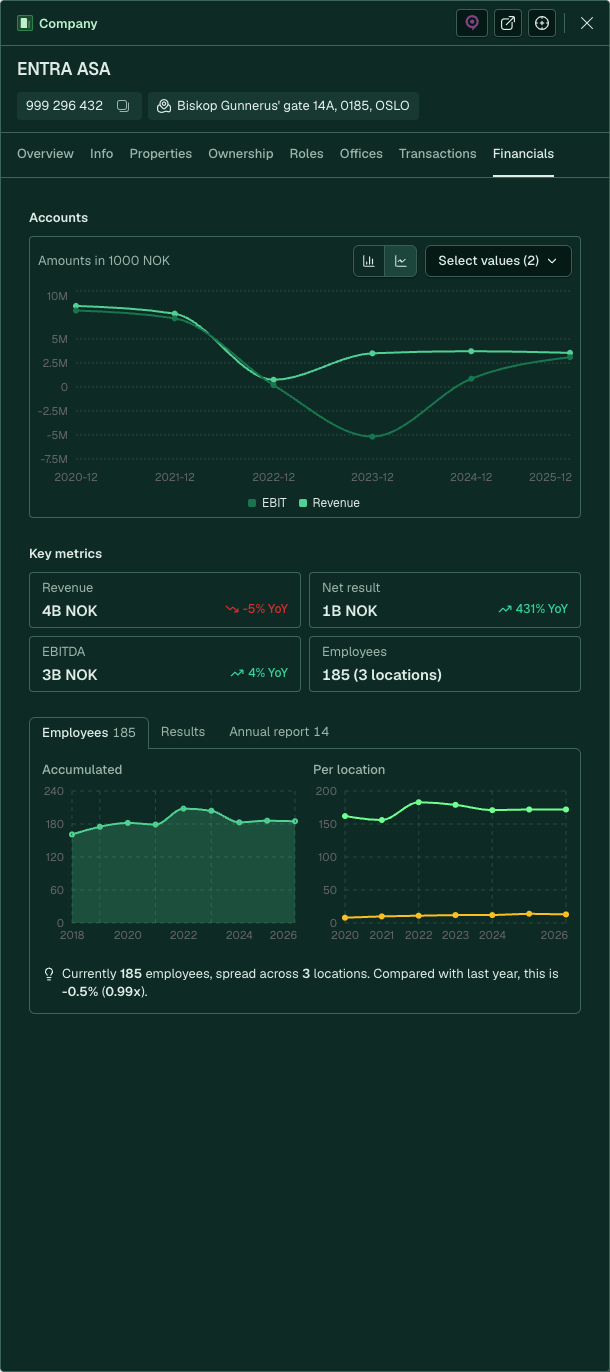Click the map pin locate icon

pos(472,23)
